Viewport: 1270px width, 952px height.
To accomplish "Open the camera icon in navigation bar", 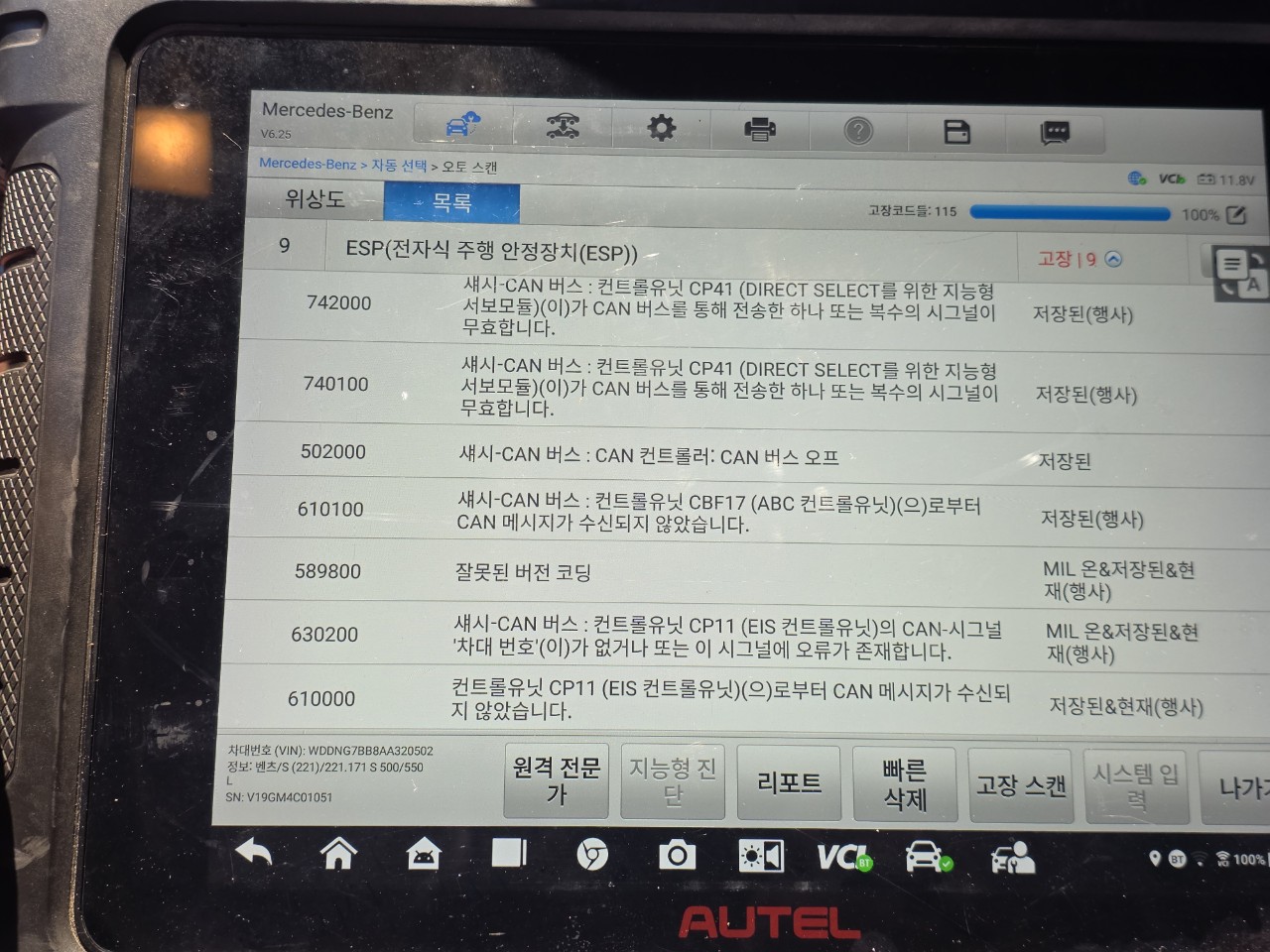I will [677, 855].
